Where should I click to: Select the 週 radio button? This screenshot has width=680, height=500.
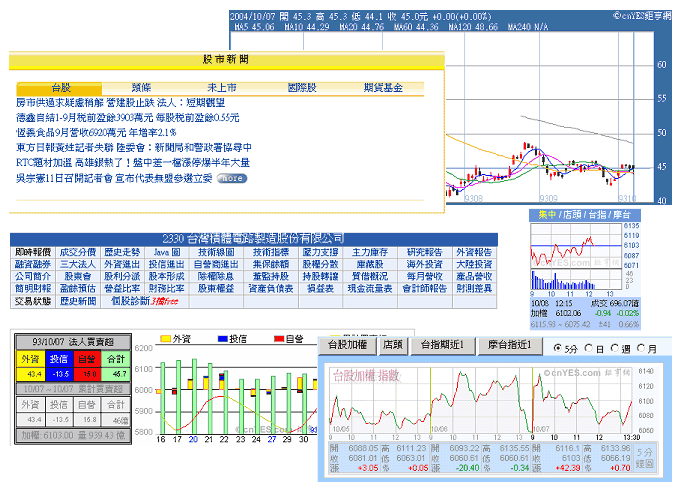(615, 348)
